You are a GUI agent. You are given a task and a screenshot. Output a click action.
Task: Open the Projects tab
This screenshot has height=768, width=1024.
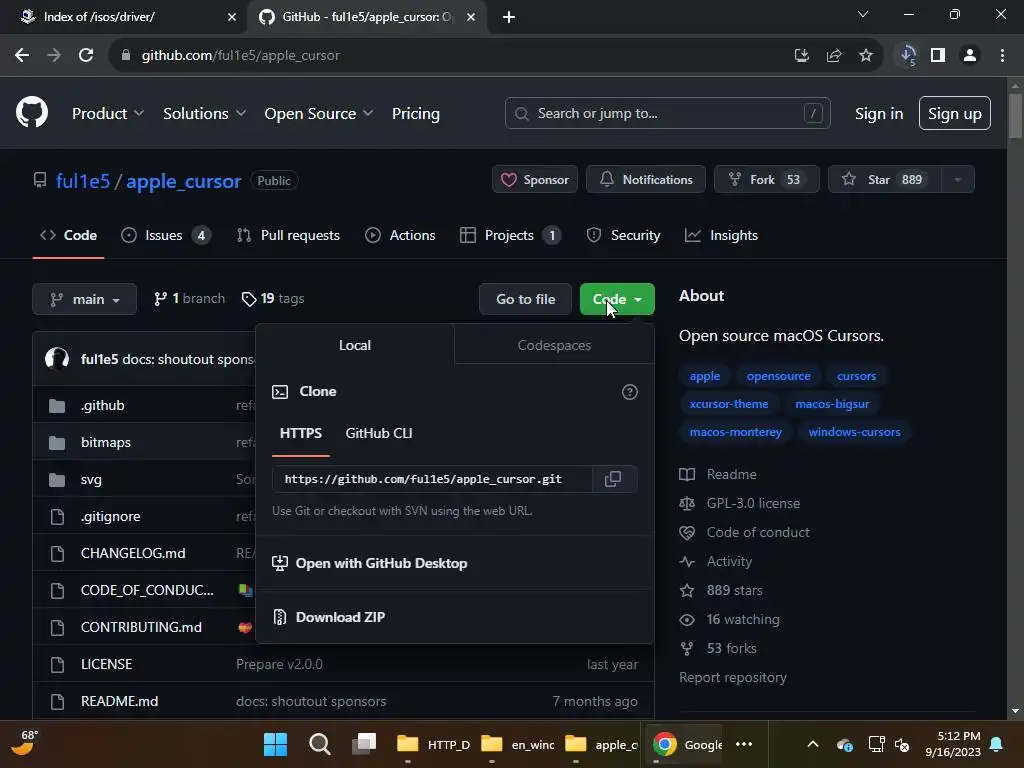pos(510,235)
